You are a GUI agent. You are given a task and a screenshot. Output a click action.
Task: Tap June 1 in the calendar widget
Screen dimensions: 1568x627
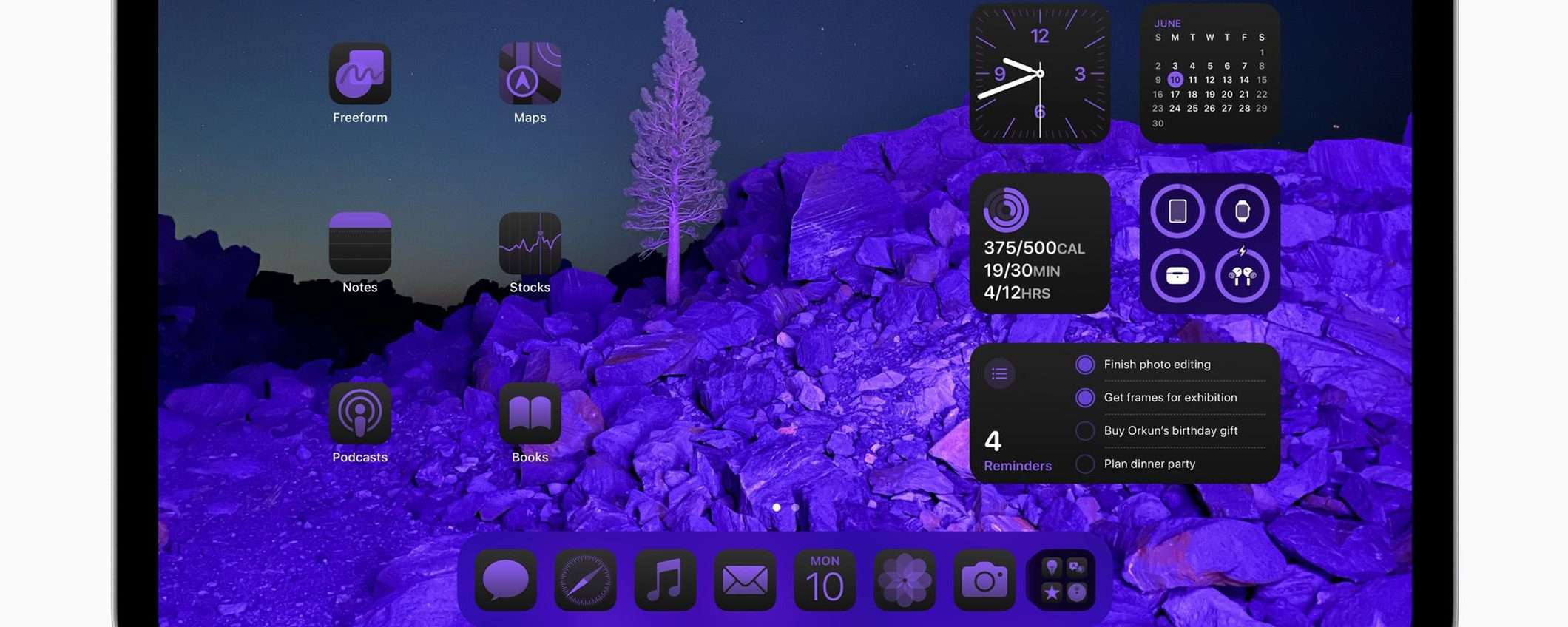coord(1262,52)
